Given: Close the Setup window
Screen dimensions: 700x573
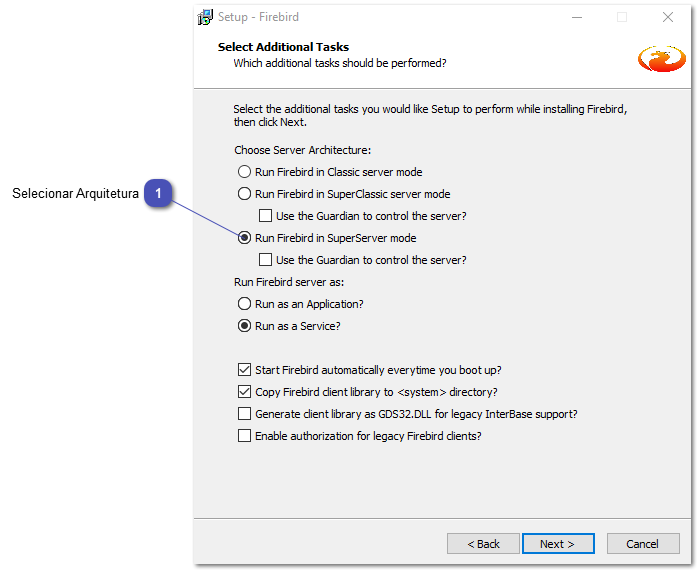Looking at the screenshot, I should tap(667, 17).
